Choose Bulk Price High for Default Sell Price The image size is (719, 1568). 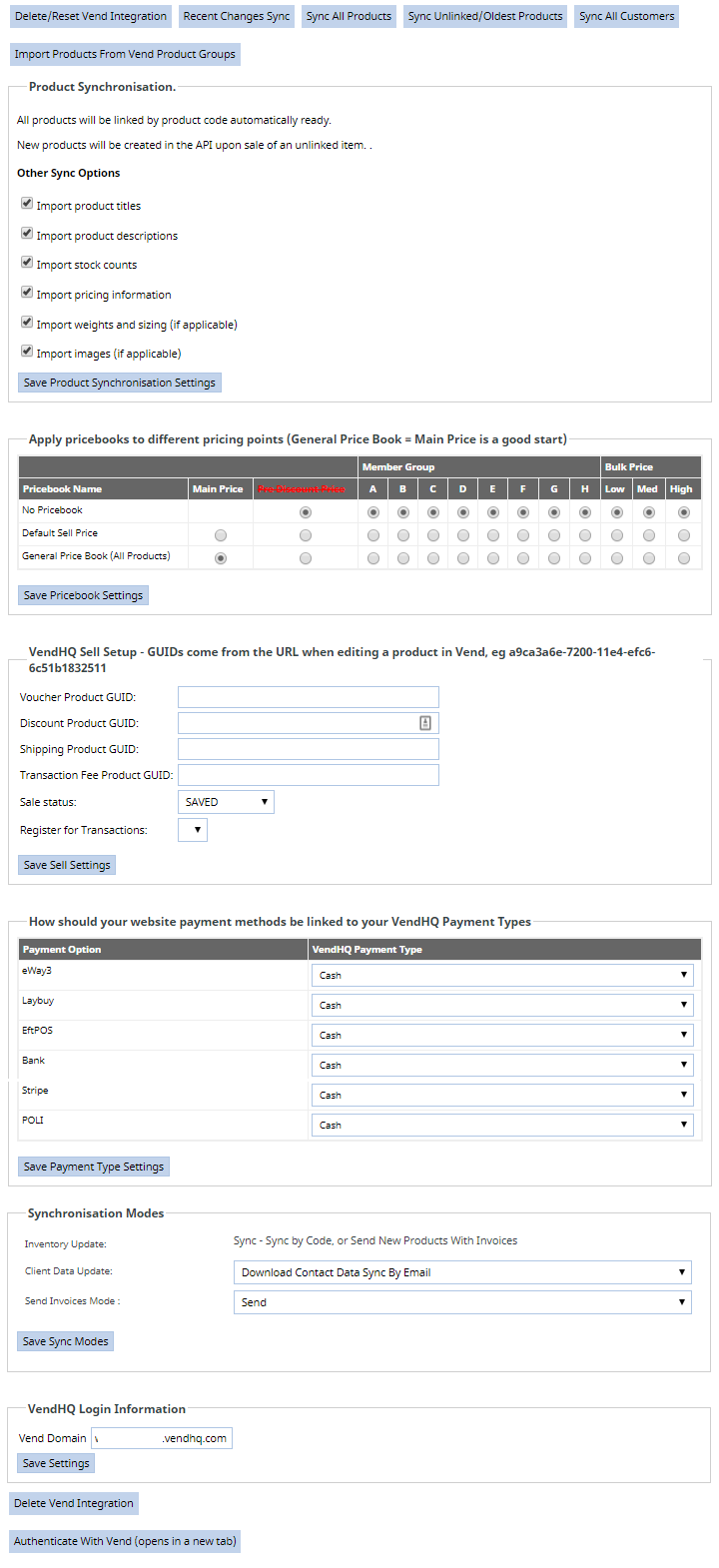click(684, 535)
